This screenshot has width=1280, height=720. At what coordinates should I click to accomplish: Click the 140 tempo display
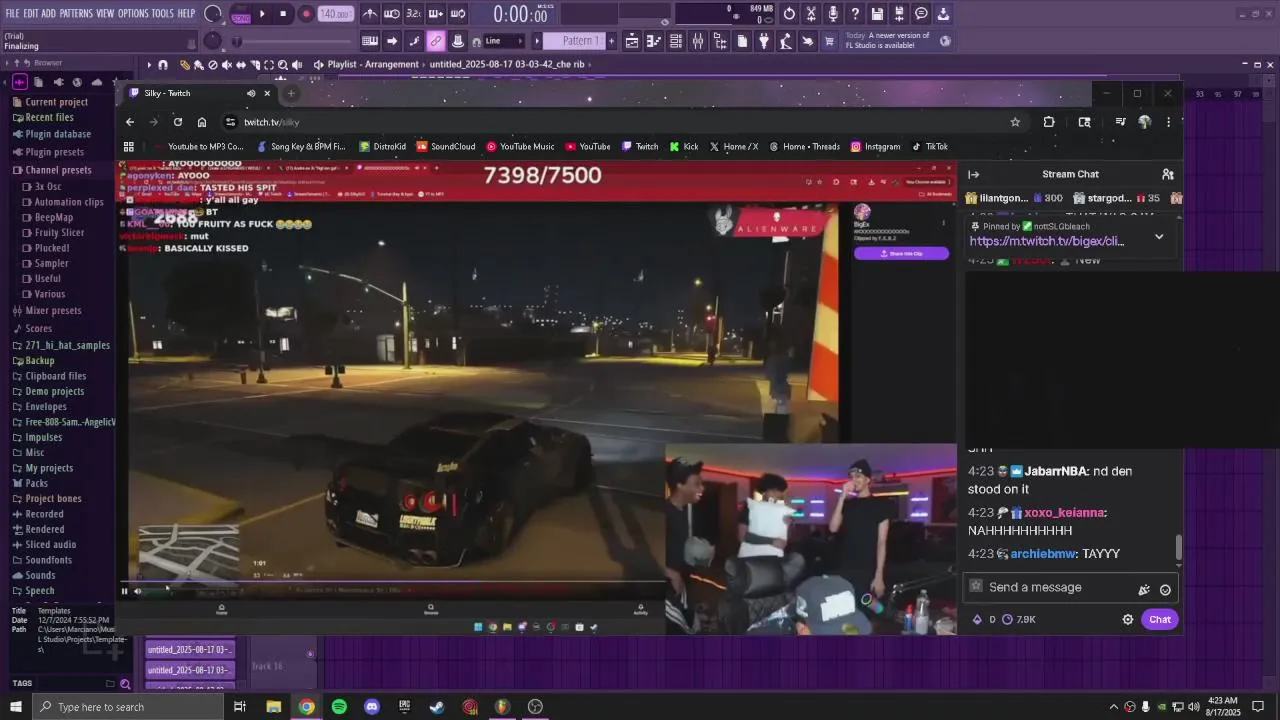click(335, 14)
